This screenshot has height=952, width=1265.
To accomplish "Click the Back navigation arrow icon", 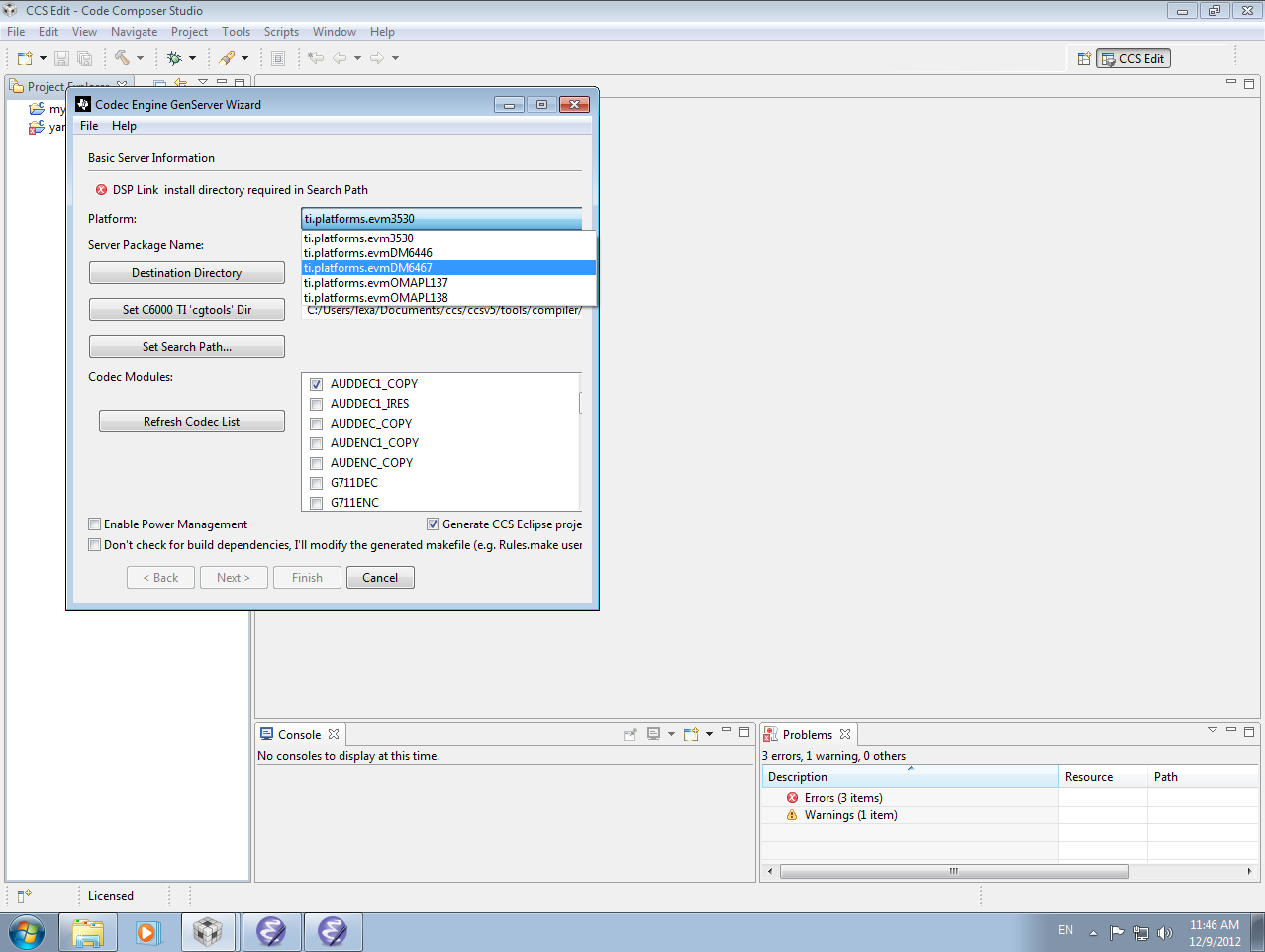I will 340,58.
